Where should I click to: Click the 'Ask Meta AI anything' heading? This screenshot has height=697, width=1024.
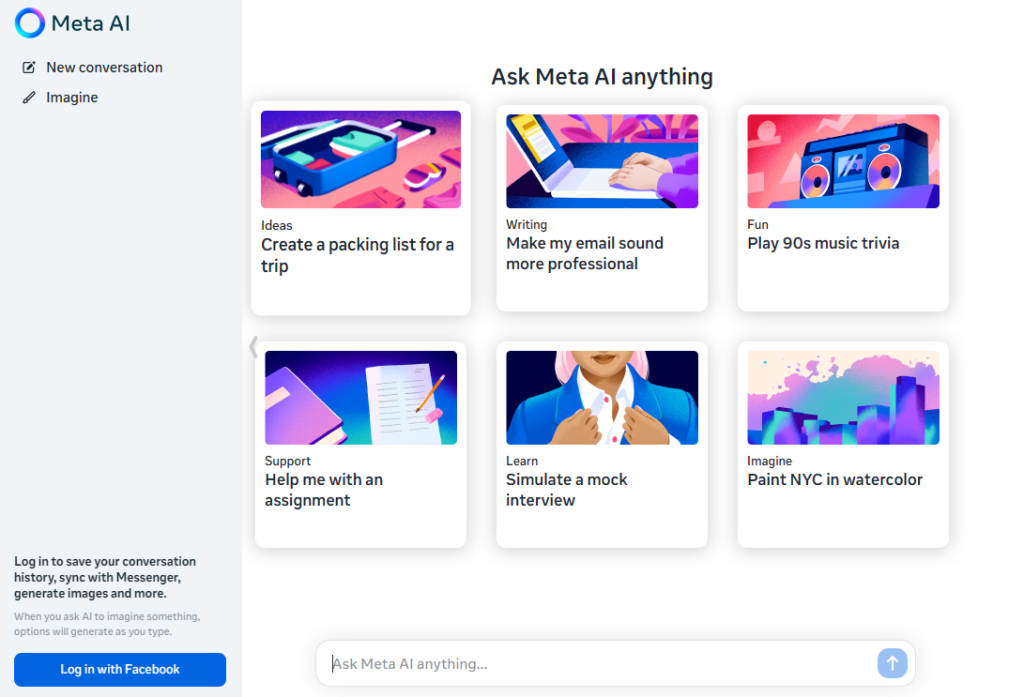[x=601, y=77]
